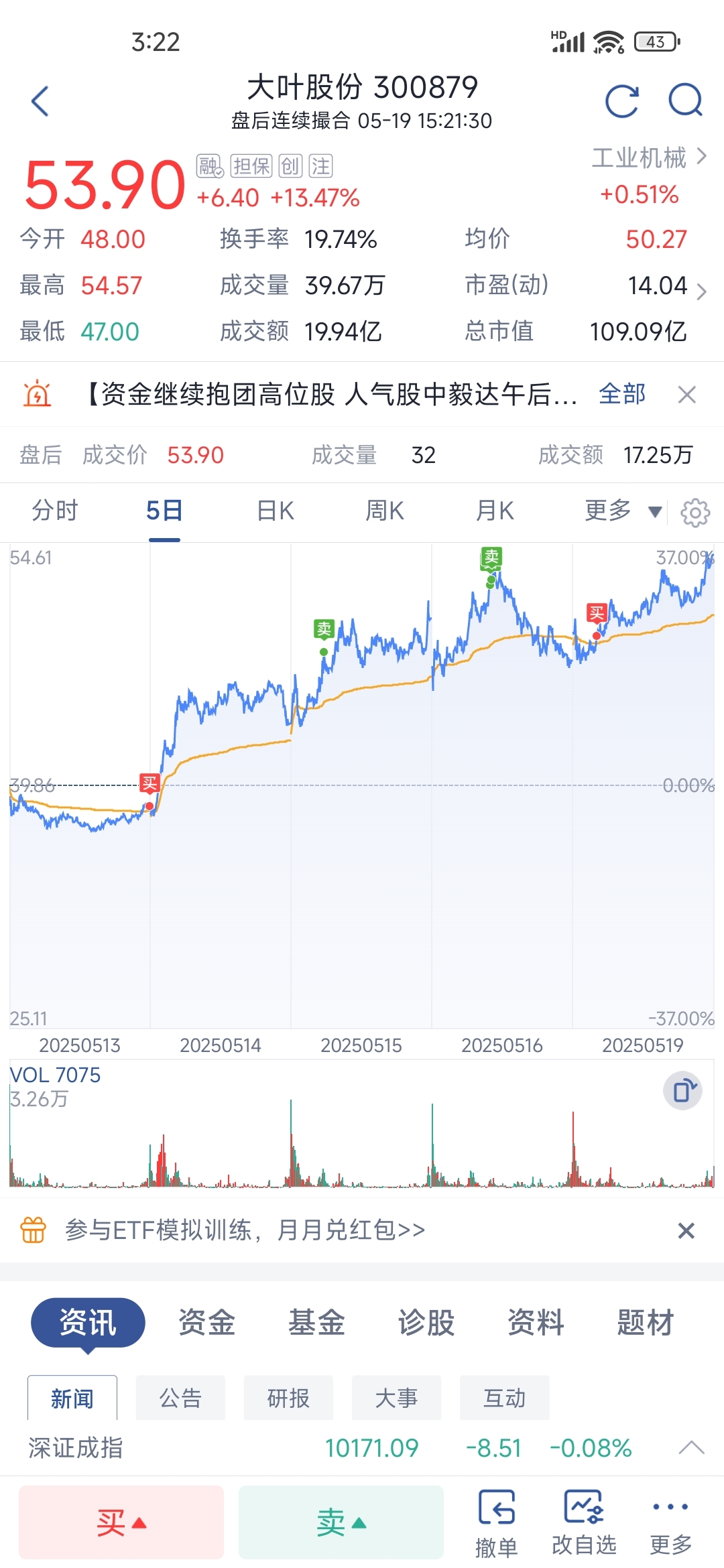
Task: Select the 资金 section tab
Action: click(206, 1323)
